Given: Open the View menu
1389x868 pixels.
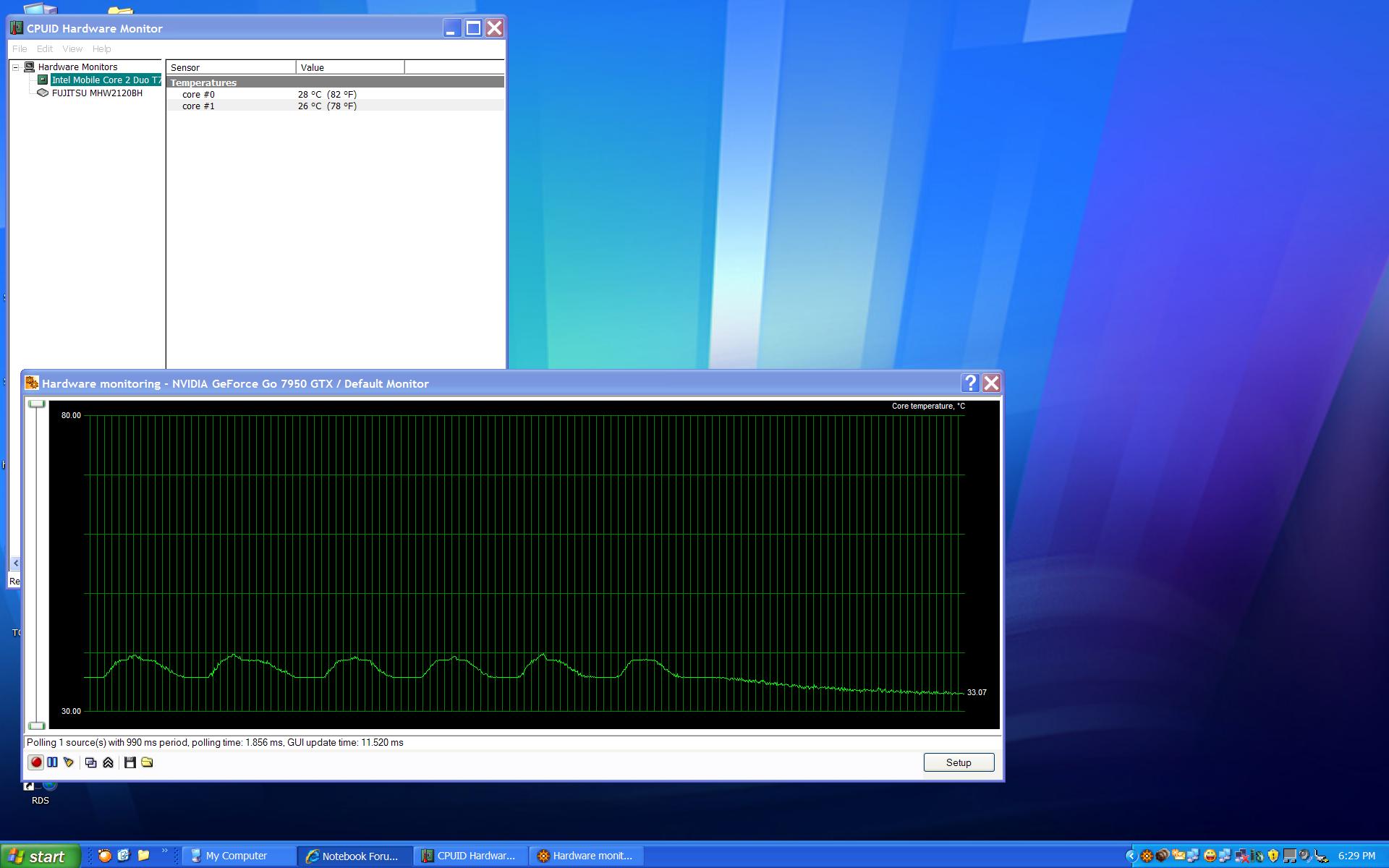Looking at the screenshot, I should coord(72,49).
